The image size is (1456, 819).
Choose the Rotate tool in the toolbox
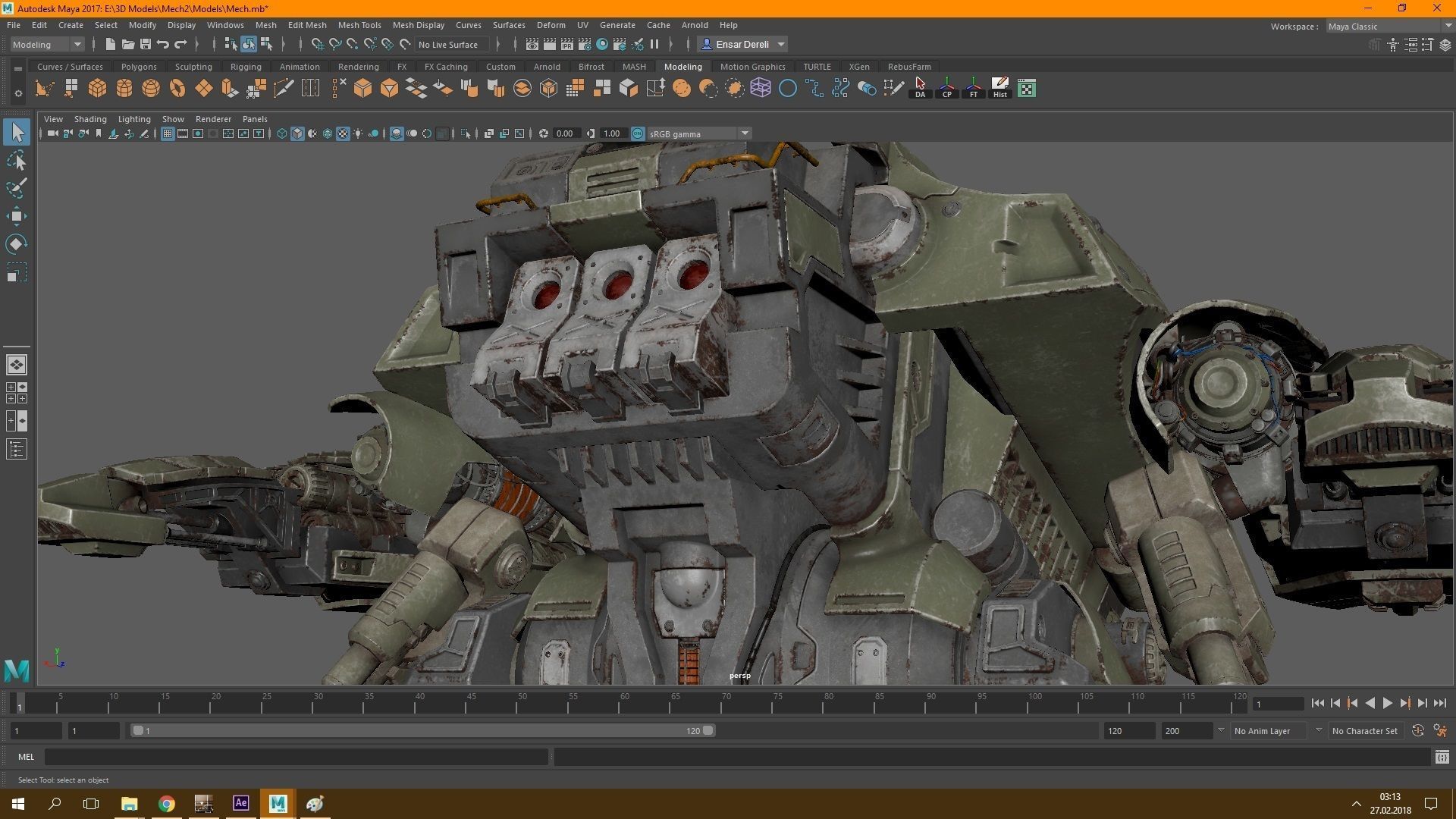(17, 244)
